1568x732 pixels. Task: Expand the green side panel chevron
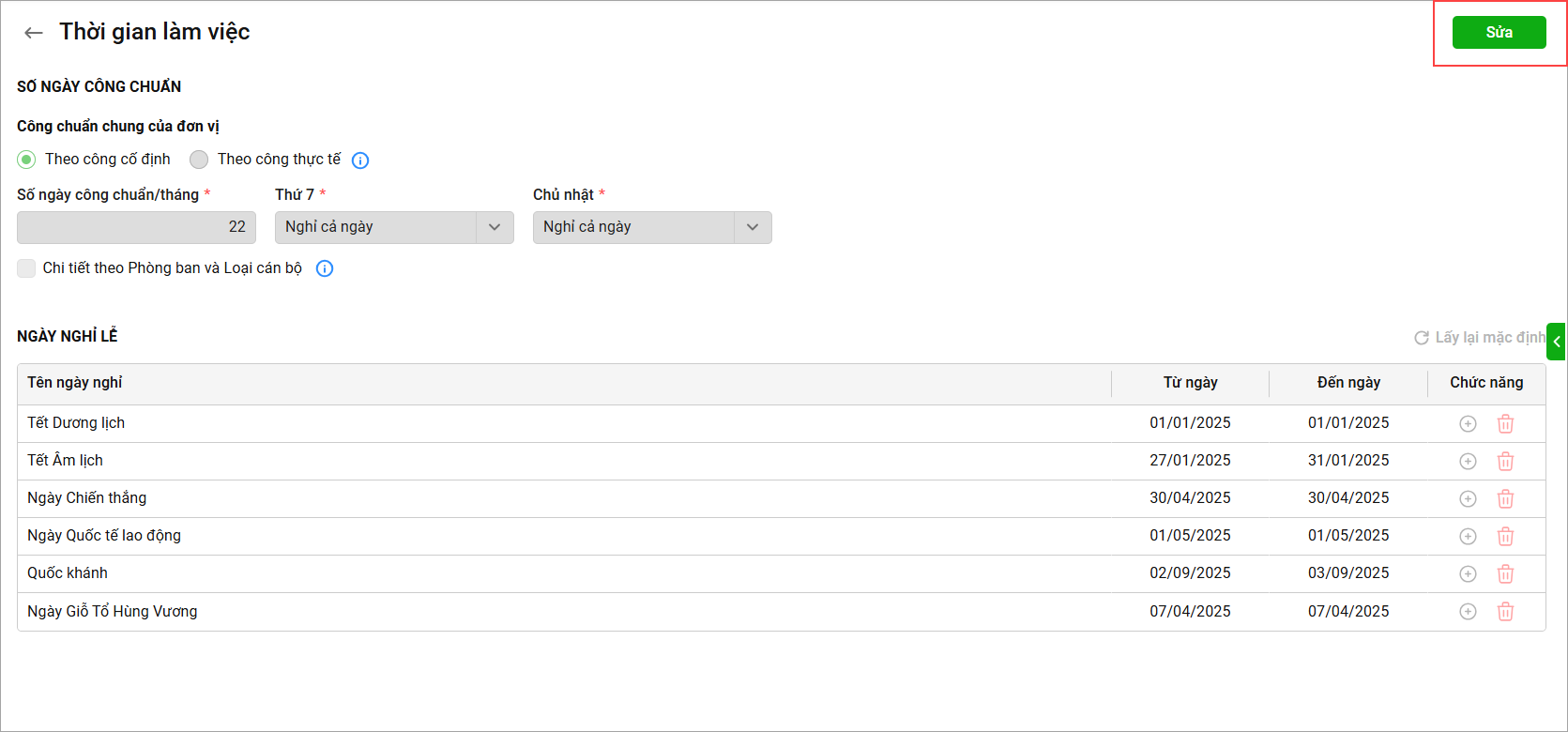[1557, 342]
